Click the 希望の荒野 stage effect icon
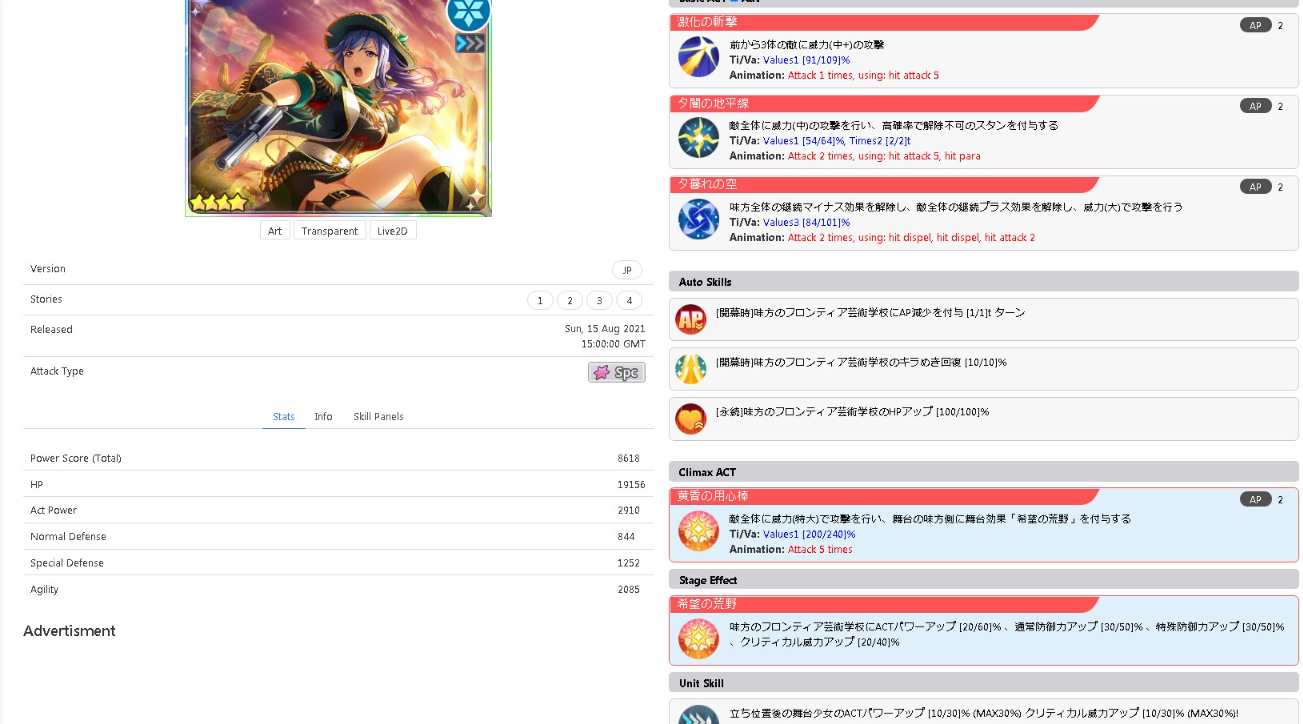 (x=698, y=638)
